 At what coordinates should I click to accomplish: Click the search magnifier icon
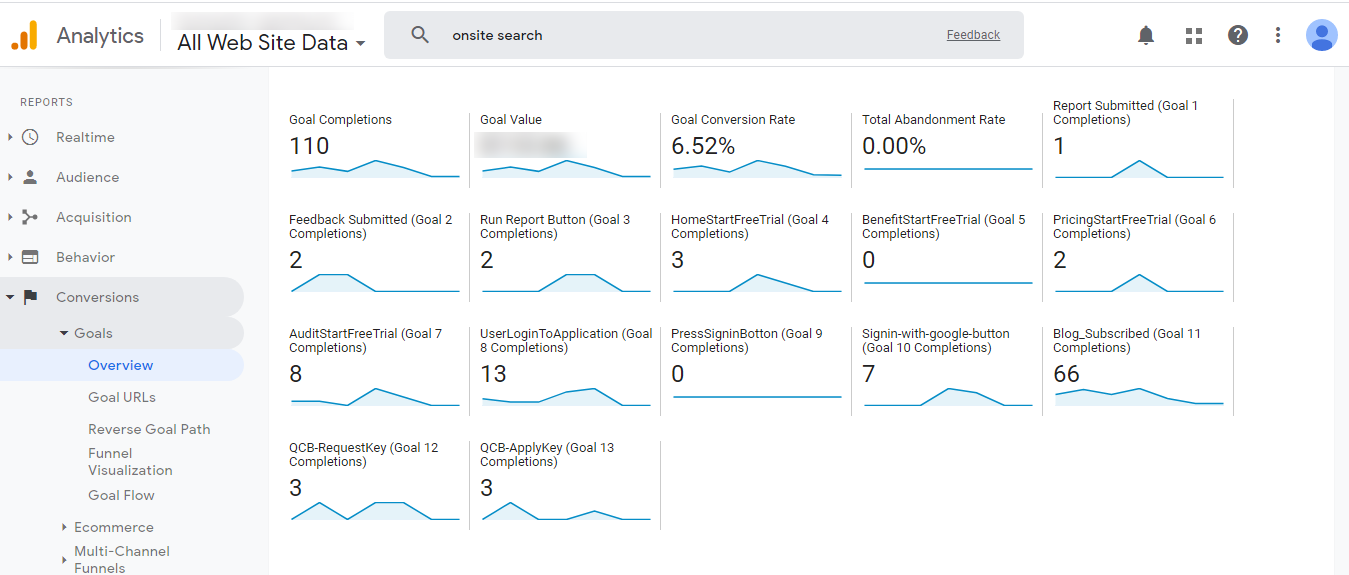420,35
